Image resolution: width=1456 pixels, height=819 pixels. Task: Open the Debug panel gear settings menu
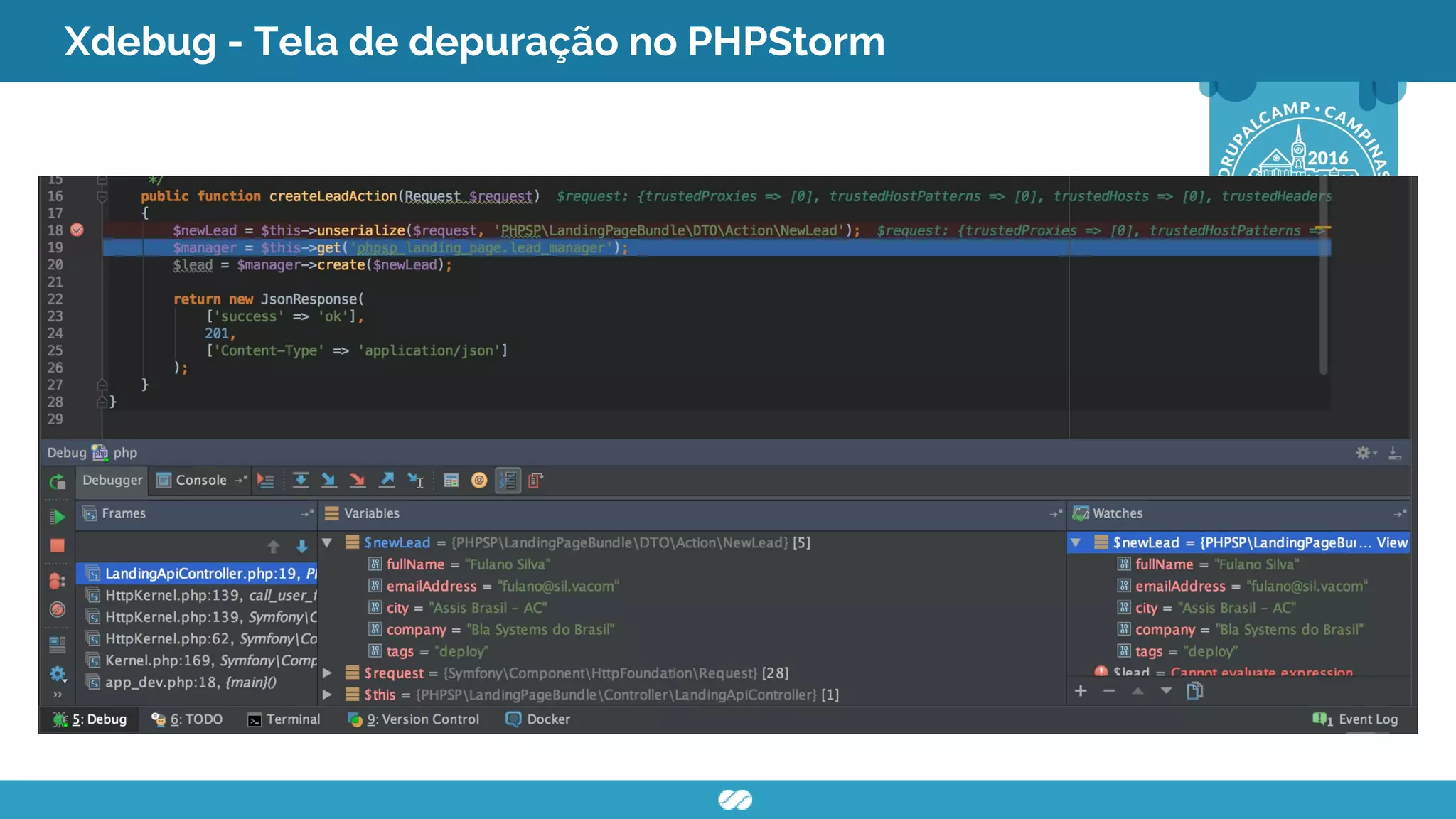(1365, 453)
